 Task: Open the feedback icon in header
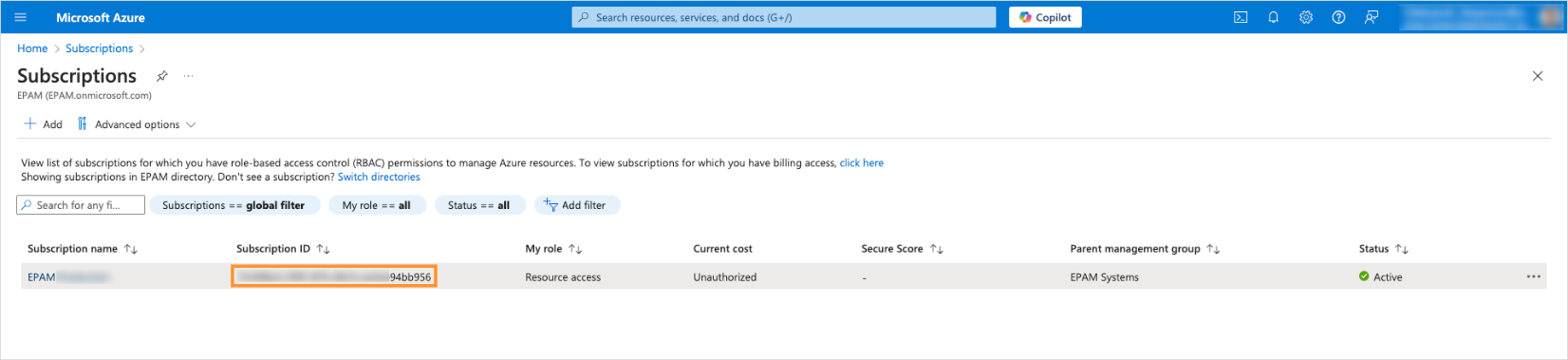tap(1372, 17)
